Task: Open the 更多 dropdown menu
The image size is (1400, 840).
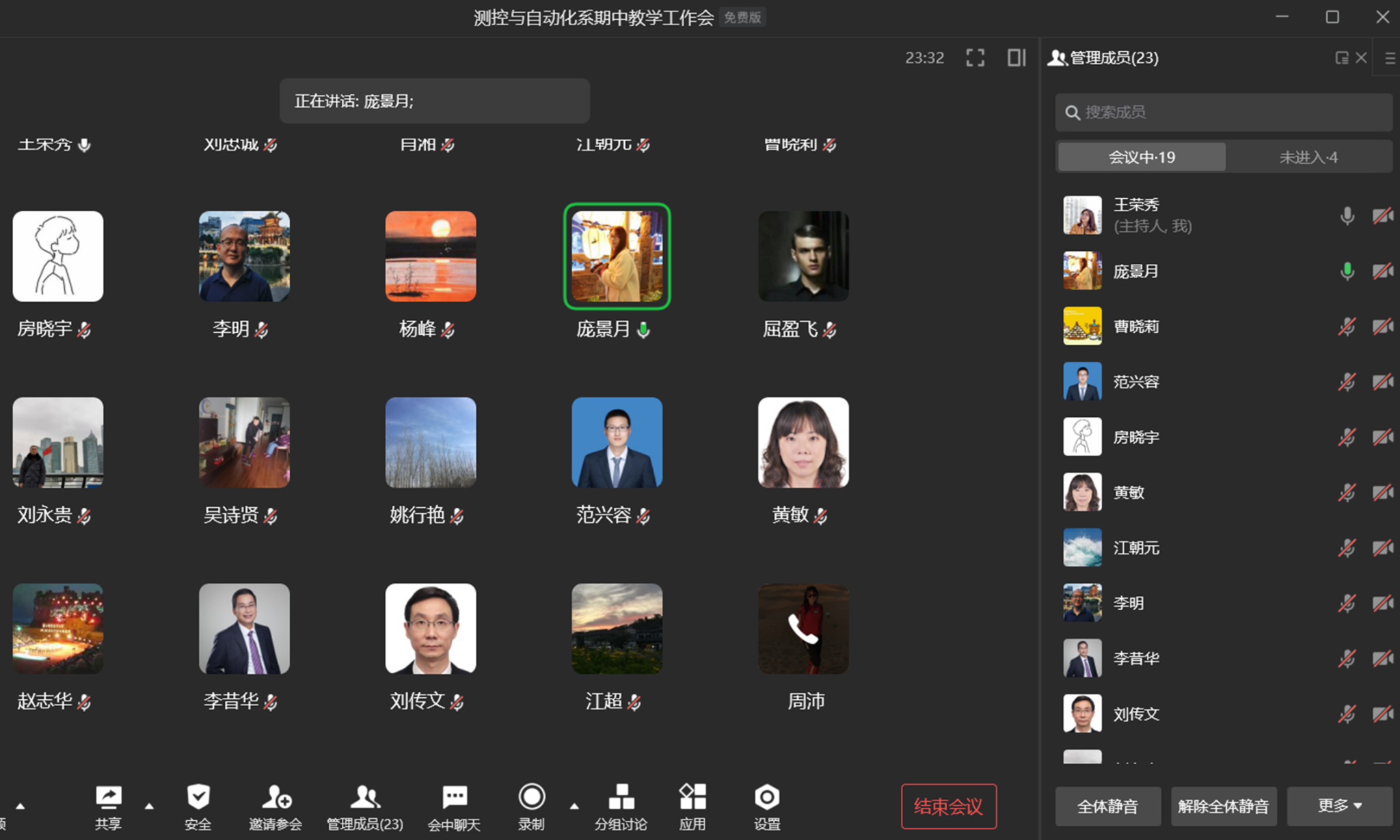Action: (1339, 806)
